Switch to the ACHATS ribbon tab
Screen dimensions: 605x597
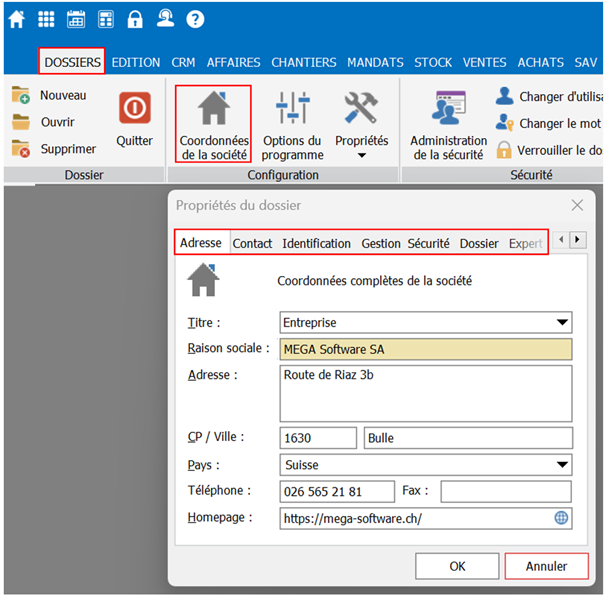coord(540,62)
